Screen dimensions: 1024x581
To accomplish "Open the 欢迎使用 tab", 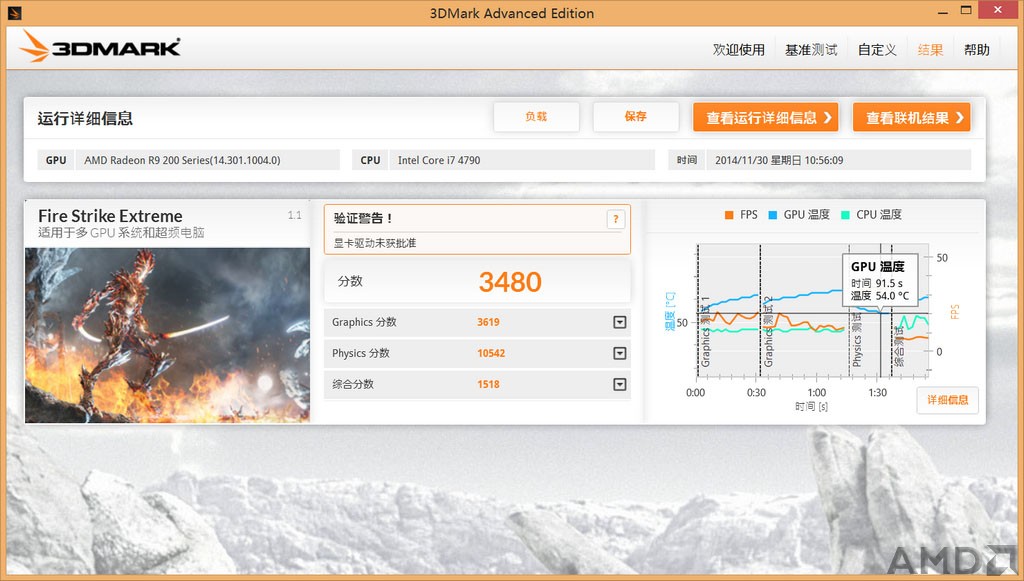I will [739, 50].
